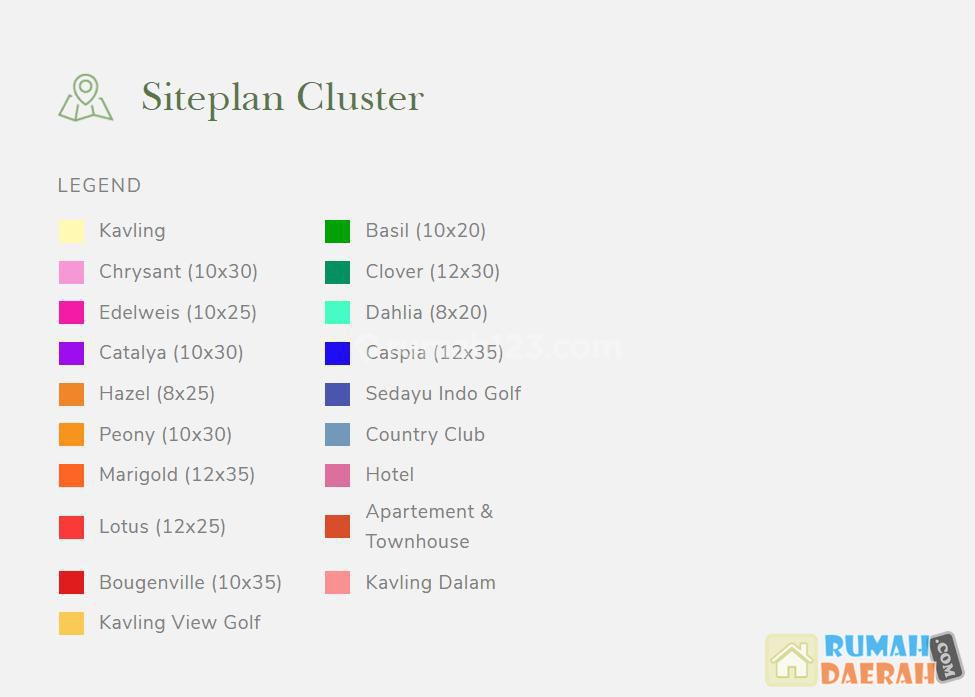Choose the aqua Dahlia color swatch

(337, 313)
